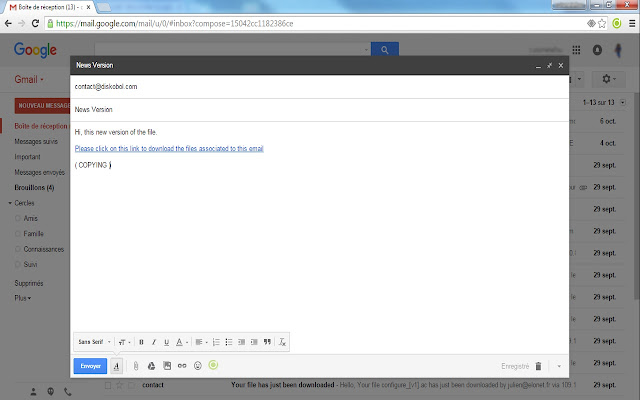Toggle bold formatting
This screenshot has width=640, height=400.
click(x=141, y=342)
